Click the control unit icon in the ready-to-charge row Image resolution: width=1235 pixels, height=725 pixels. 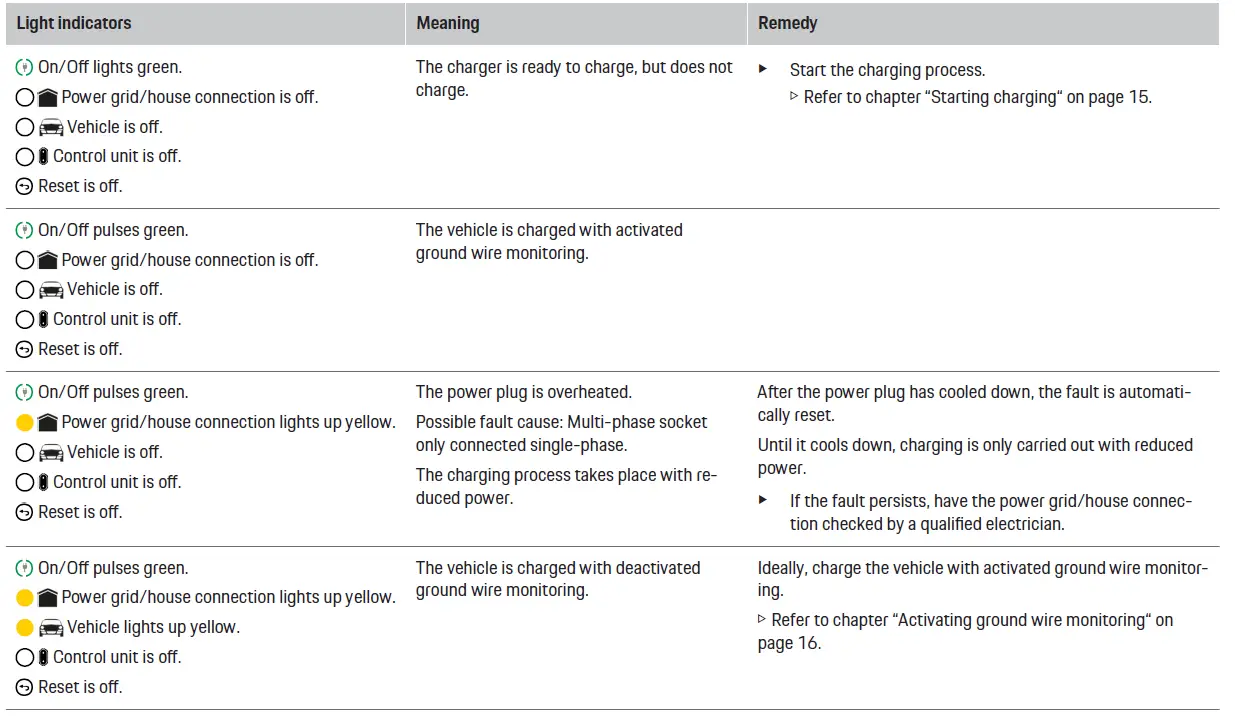tap(43, 157)
